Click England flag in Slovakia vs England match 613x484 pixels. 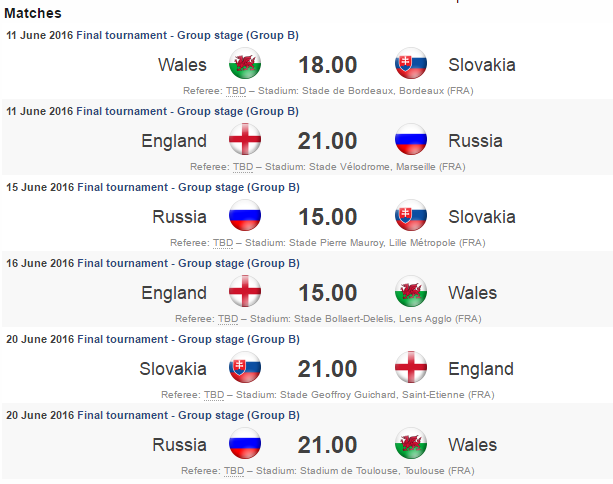coord(411,369)
